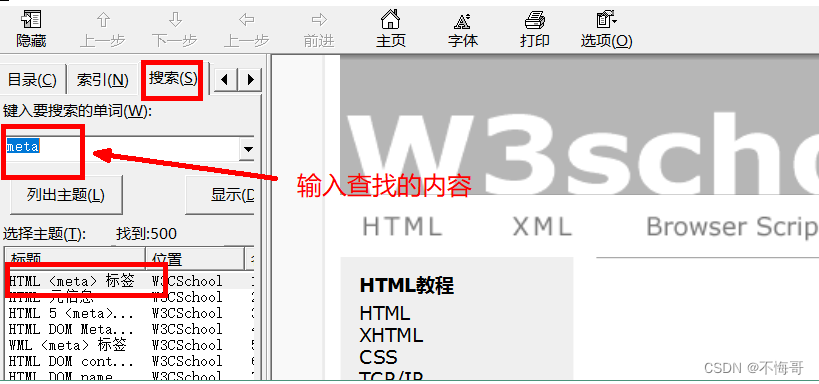Viewport: 819px width, 384px height.
Task: Click the search word input containing meta
Action: point(122,148)
